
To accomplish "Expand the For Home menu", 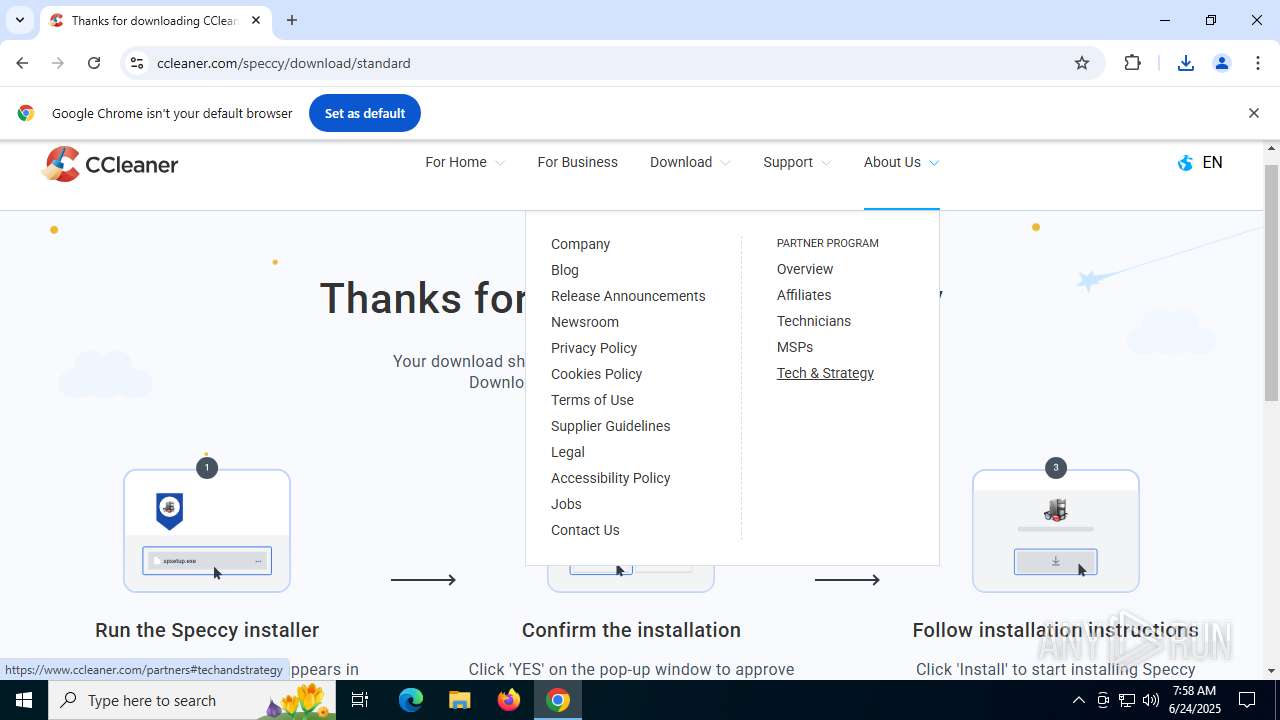I will tap(465, 162).
